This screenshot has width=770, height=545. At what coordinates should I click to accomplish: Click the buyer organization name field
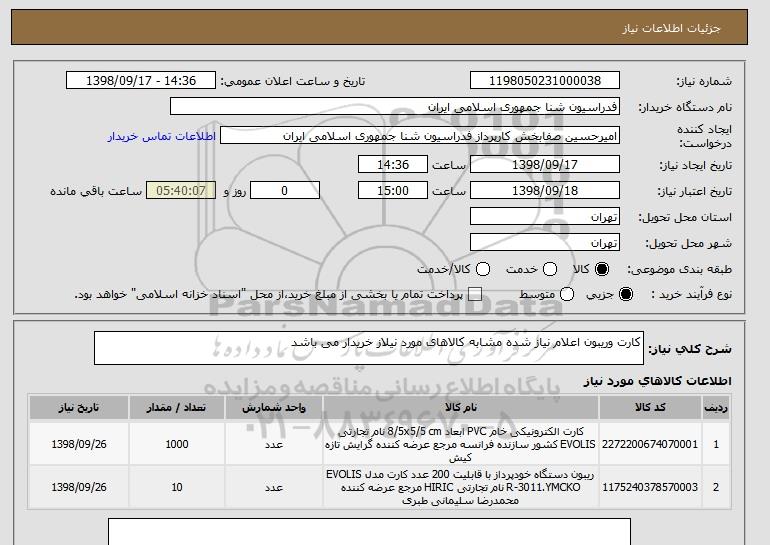coord(395,107)
